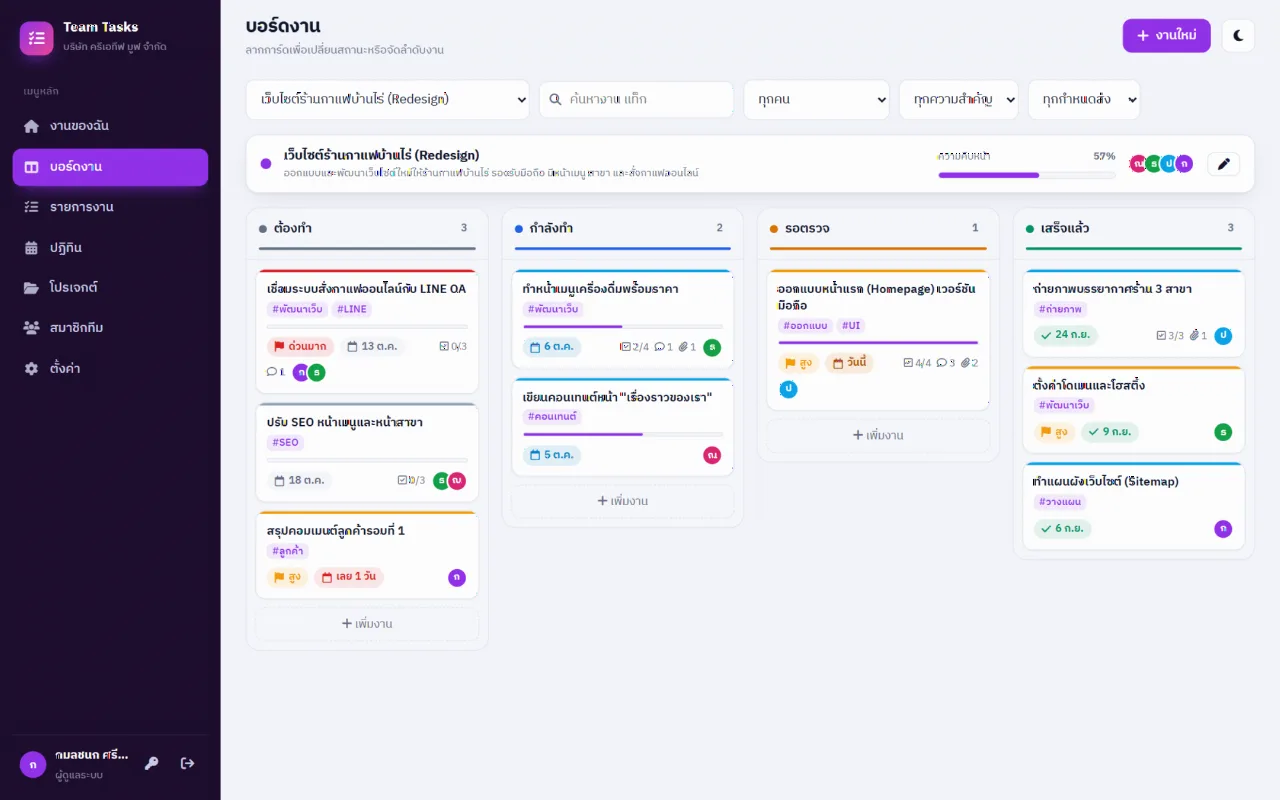
Task: Click the 13 ต.ค. due date badge
Action: coord(372,347)
